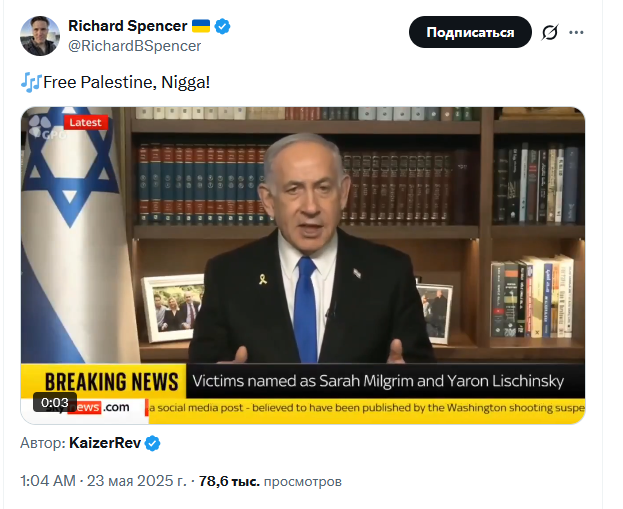623x509 pixels.
Task: Click the music notes emoji in the tweet
Action: coord(31,82)
